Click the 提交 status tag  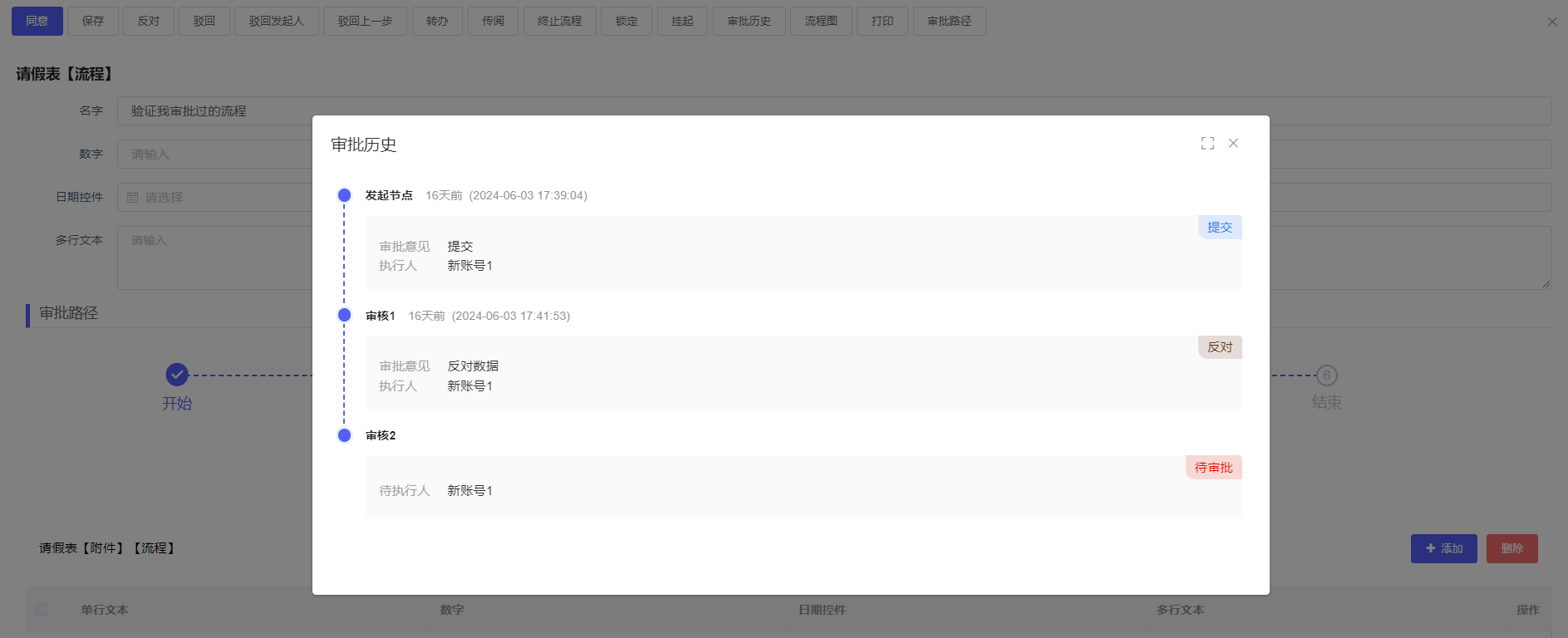point(1219,228)
